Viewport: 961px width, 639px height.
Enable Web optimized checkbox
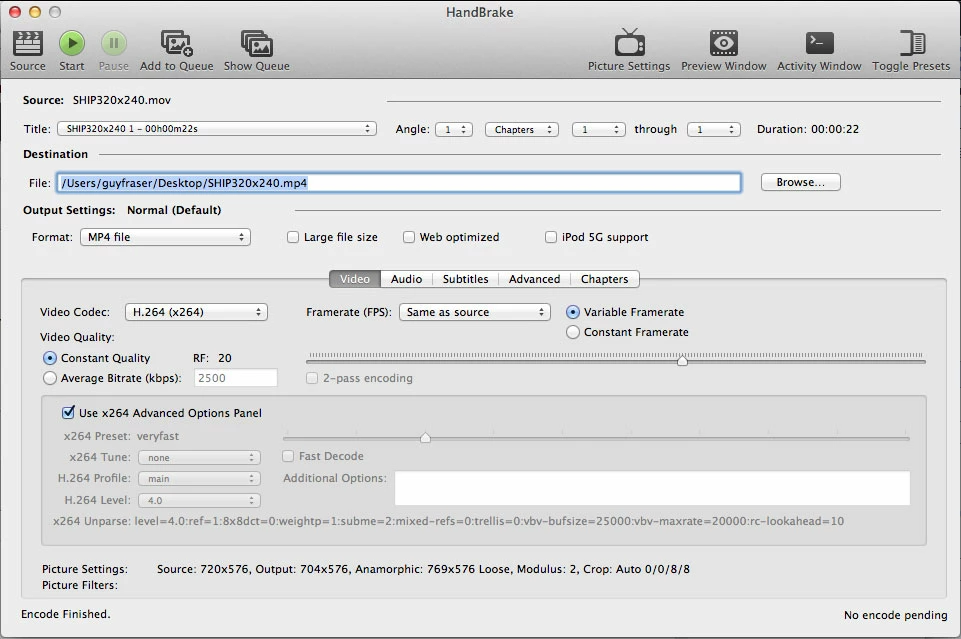coord(409,237)
